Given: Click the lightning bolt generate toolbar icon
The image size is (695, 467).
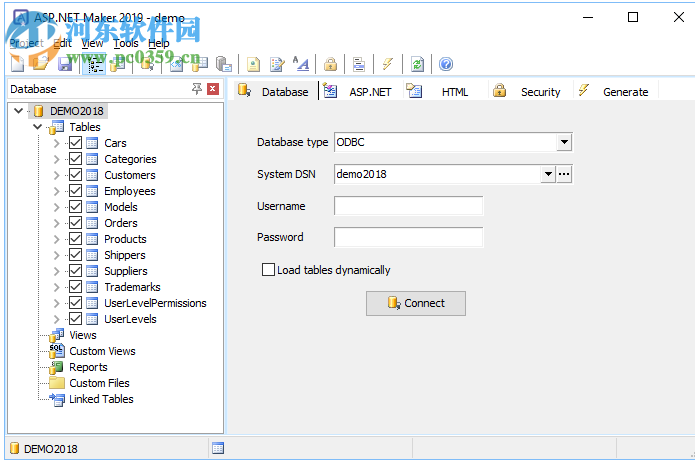Looking at the screenshot, I should coord(388,64).
